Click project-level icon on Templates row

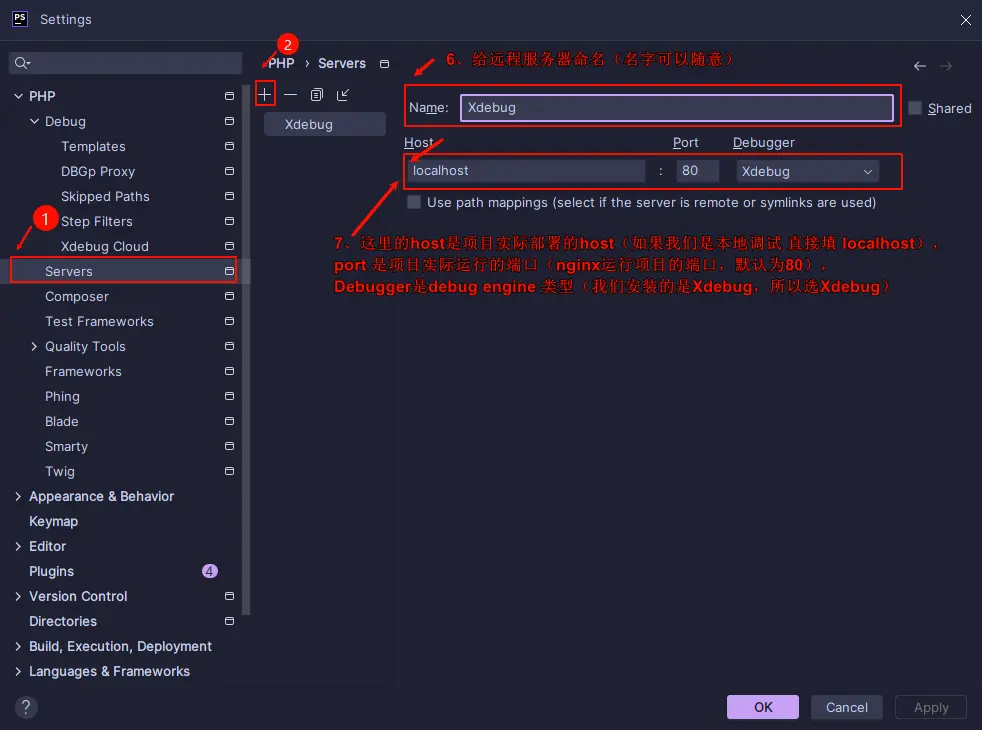point(229,146)
